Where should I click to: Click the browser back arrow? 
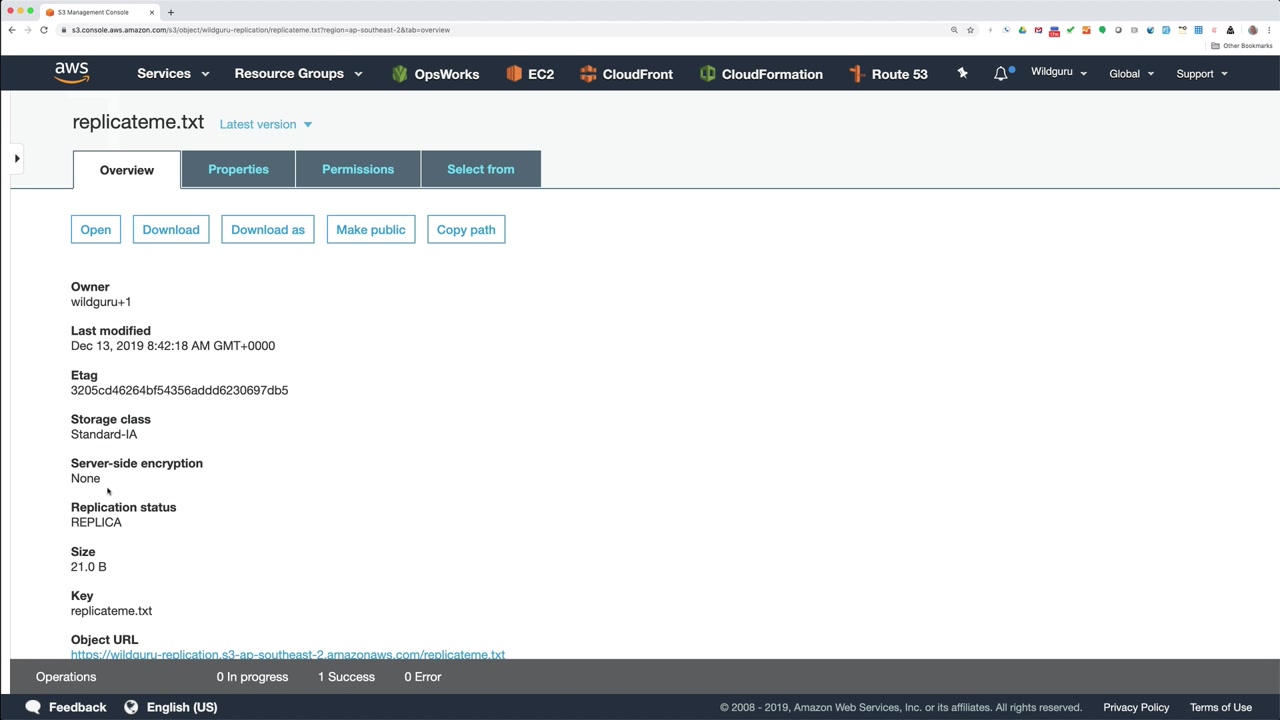pos(12,30)
